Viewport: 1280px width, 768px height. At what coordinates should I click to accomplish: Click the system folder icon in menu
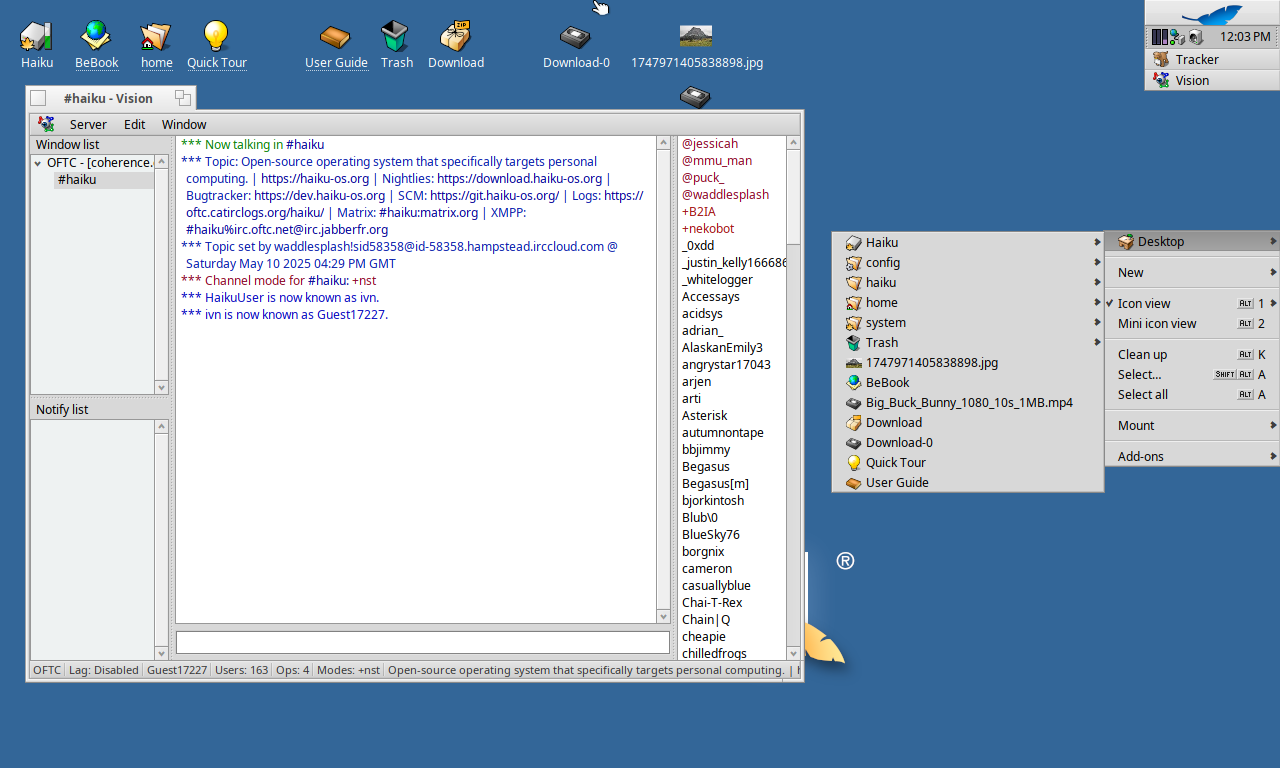click(x=853, y=322)
